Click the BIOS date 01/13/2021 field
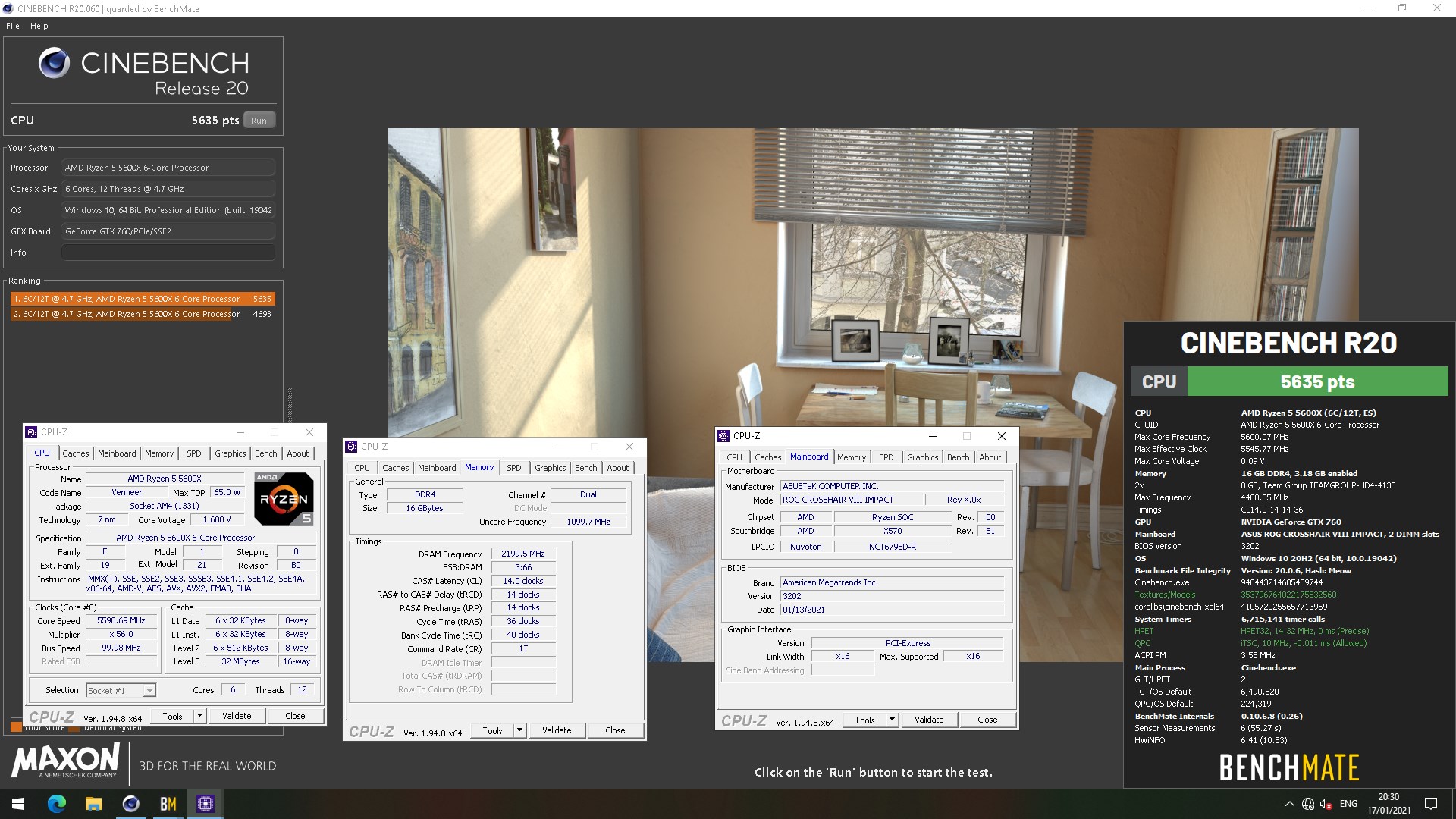 tap(893, 610)
